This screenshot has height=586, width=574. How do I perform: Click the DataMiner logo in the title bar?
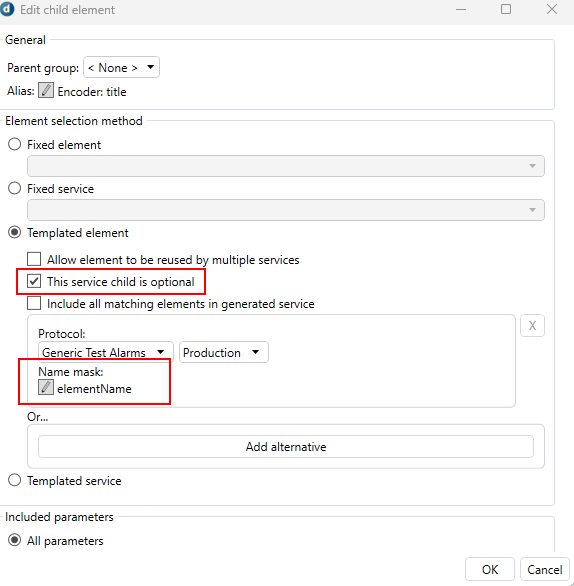(x=7, y=9)
